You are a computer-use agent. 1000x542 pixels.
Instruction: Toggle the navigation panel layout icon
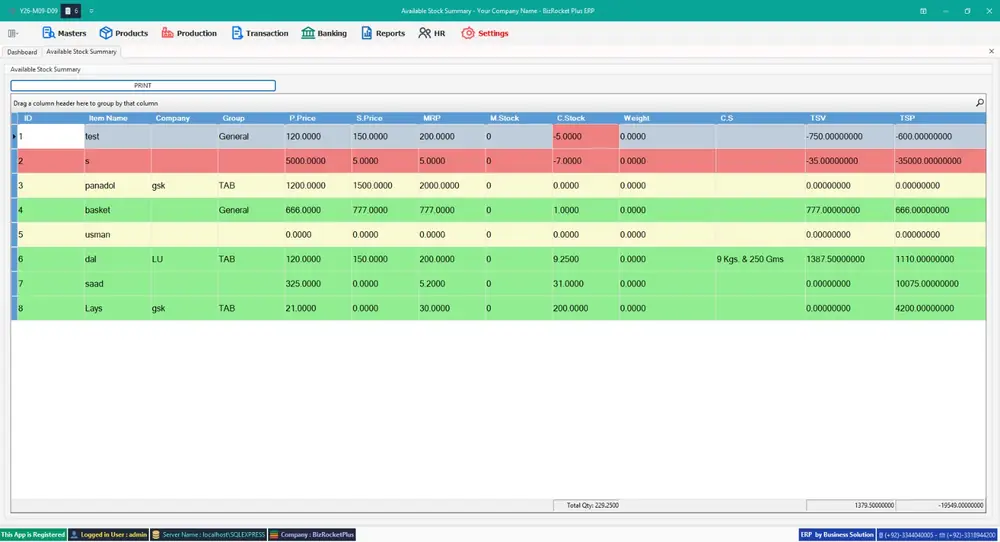click(x=13, y=33)
